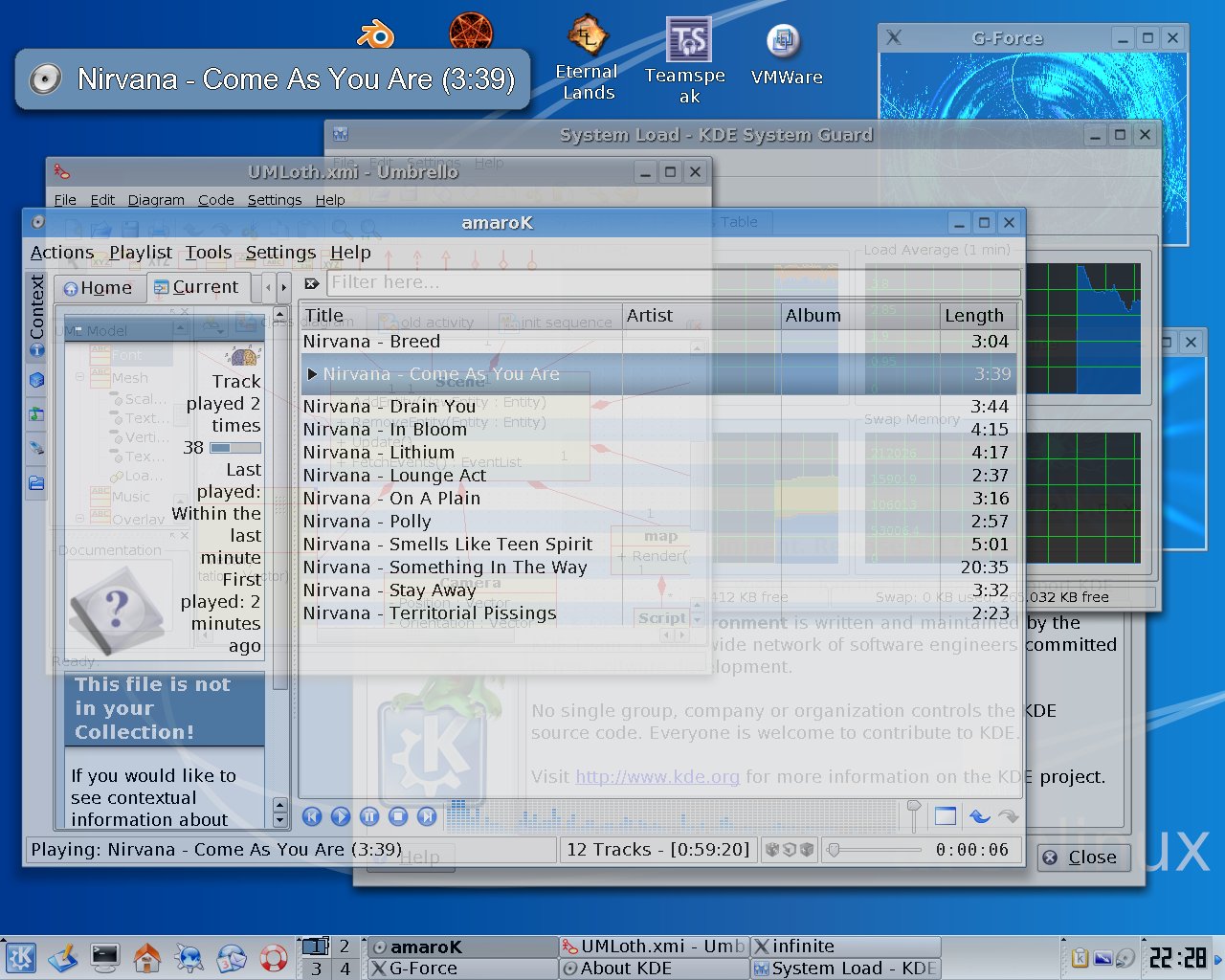This screenshot has height=980, width=1225.
Task: Open the Diagram menu in Umbrello
Action: (x=156, y=200)
